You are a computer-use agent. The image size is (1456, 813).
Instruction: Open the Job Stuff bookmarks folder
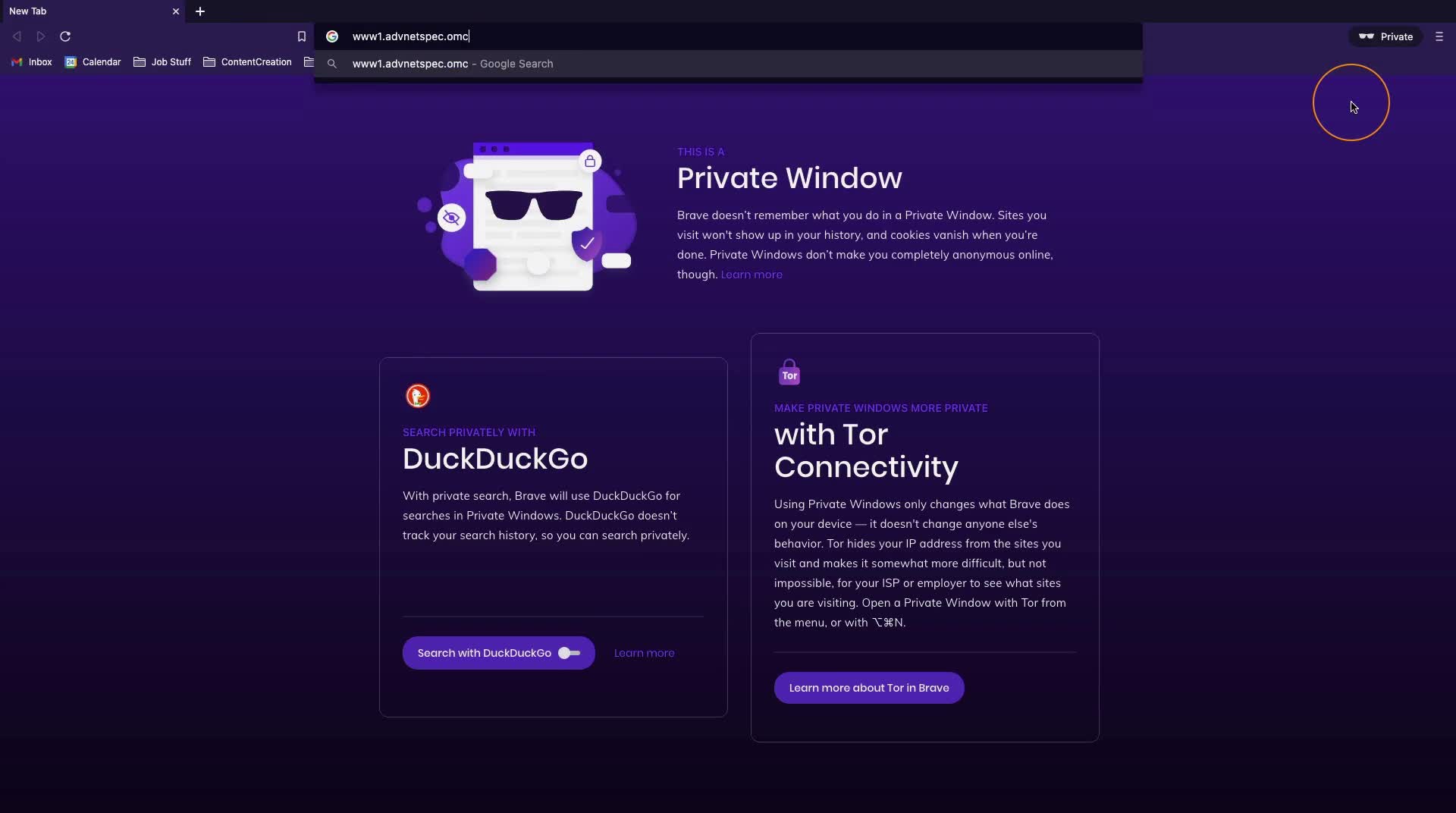(x=162, y=62)
